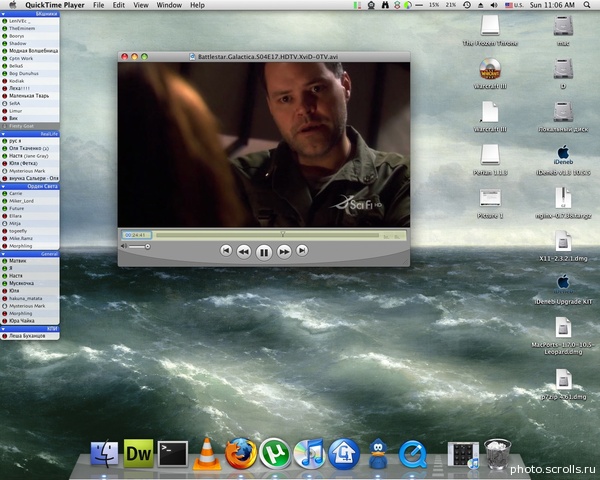Open iTunes from the Dock

tap(309, 454)
